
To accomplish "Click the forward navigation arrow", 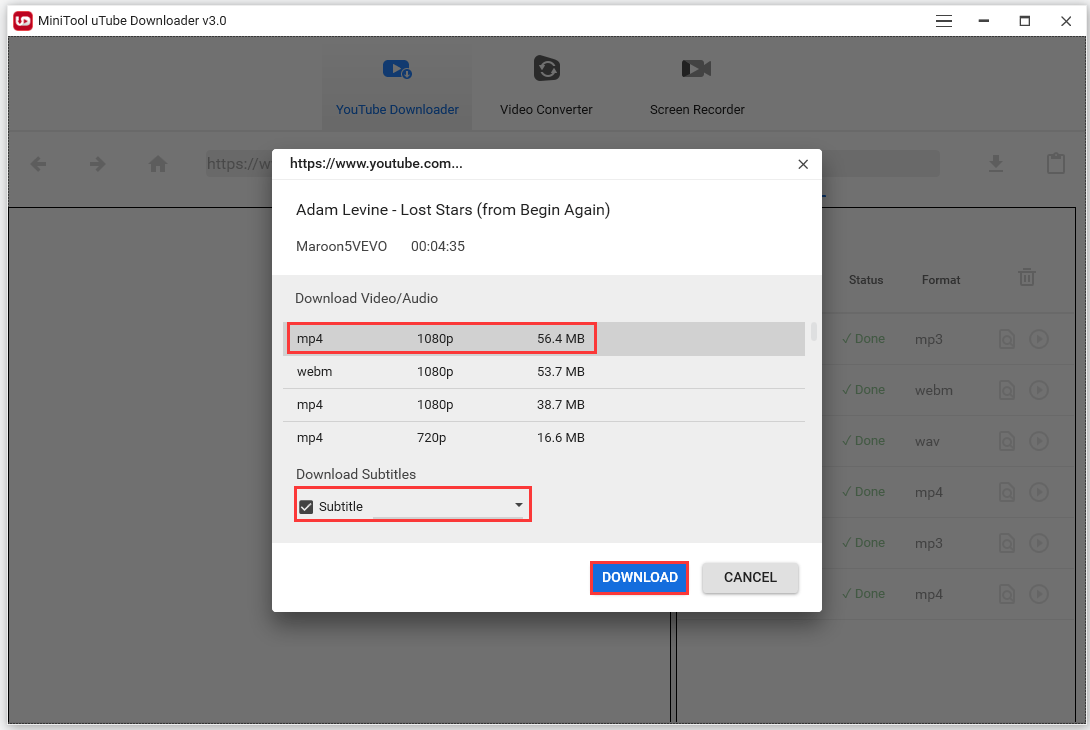I will [97, 164].
